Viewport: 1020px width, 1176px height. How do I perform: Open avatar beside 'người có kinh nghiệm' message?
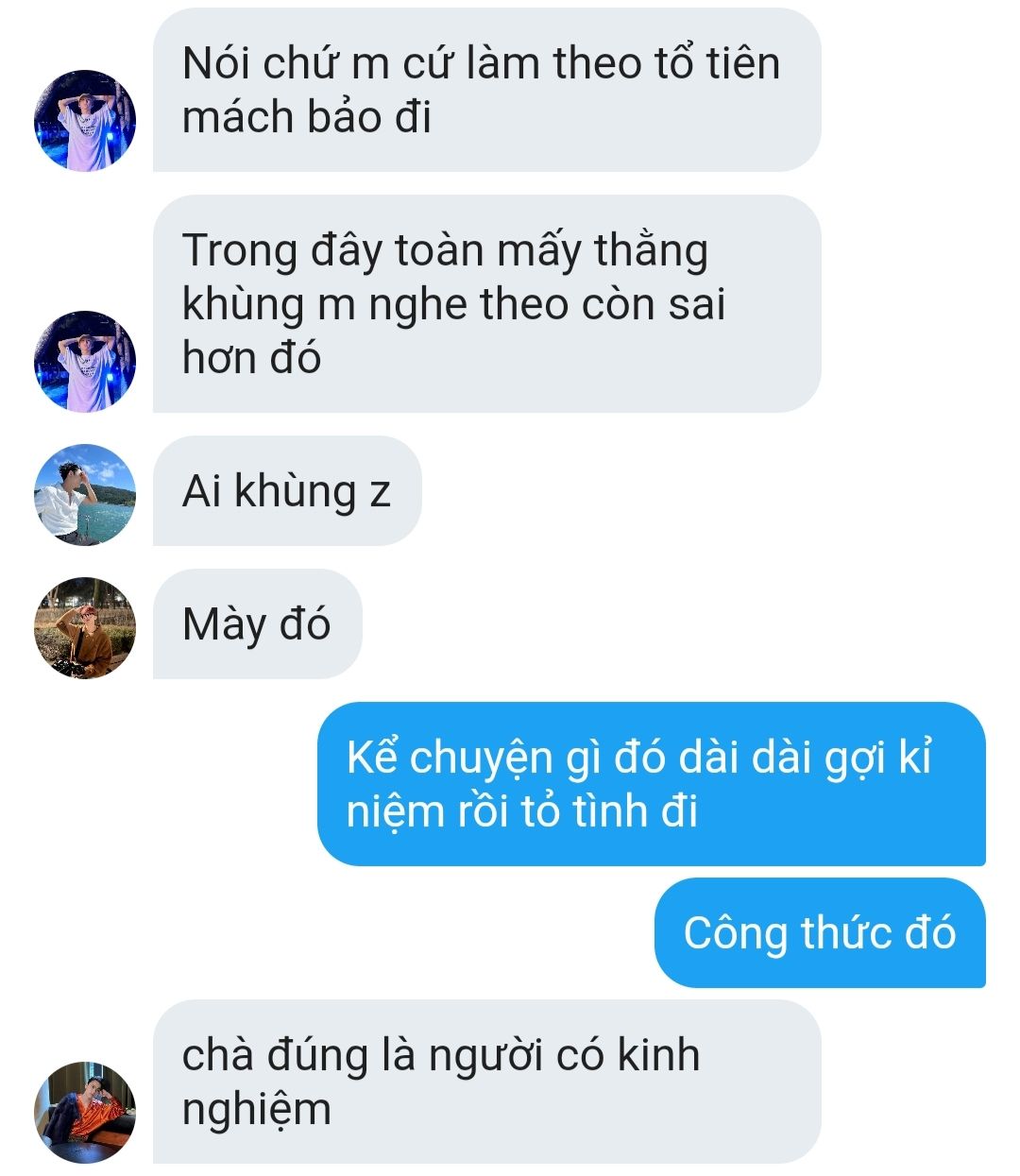85,1112
